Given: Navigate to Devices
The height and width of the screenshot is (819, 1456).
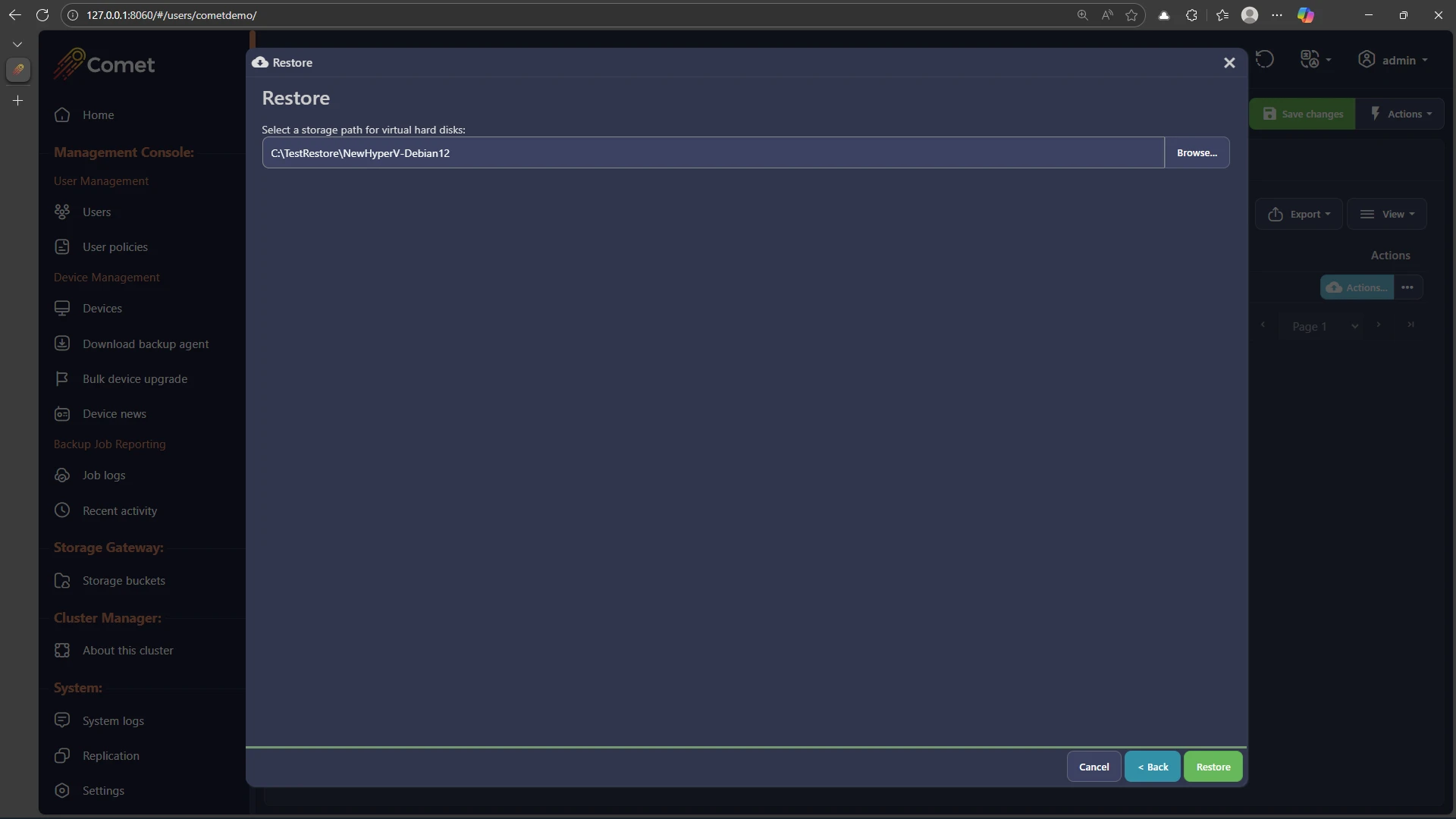Looking at the screenshot, I should click(102, 308).
